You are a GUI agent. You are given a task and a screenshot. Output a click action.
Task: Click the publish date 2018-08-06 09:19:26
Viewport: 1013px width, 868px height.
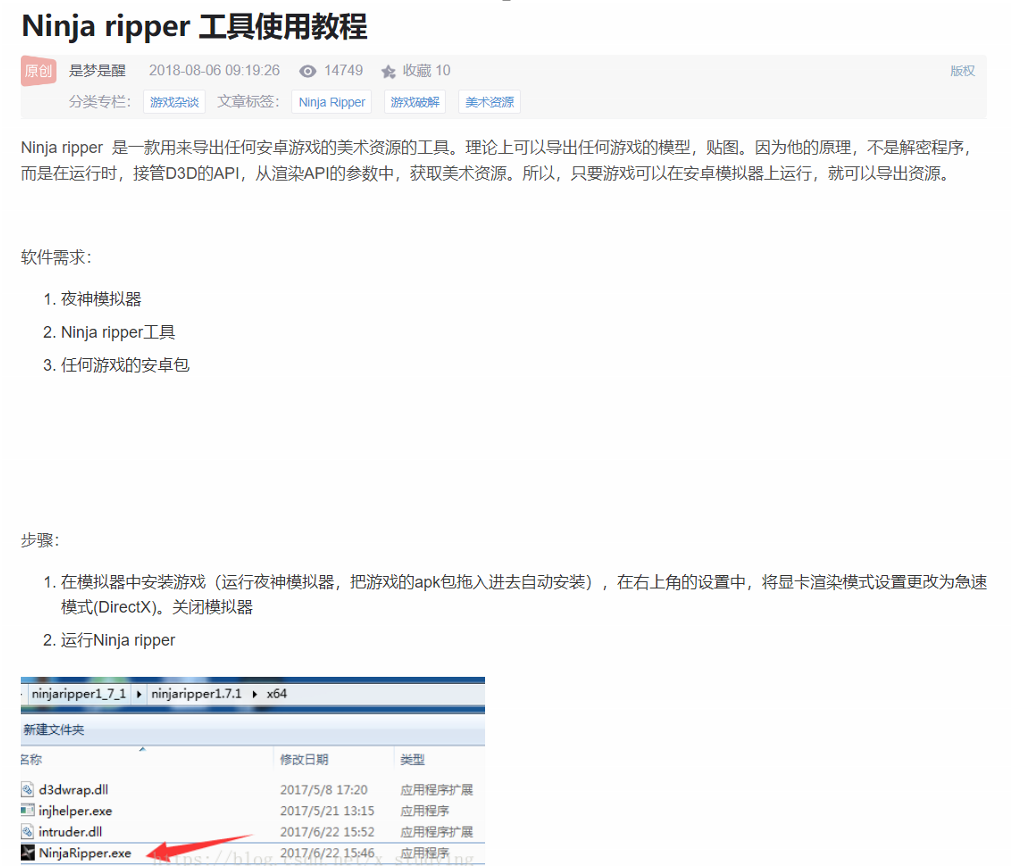[214, 70]
